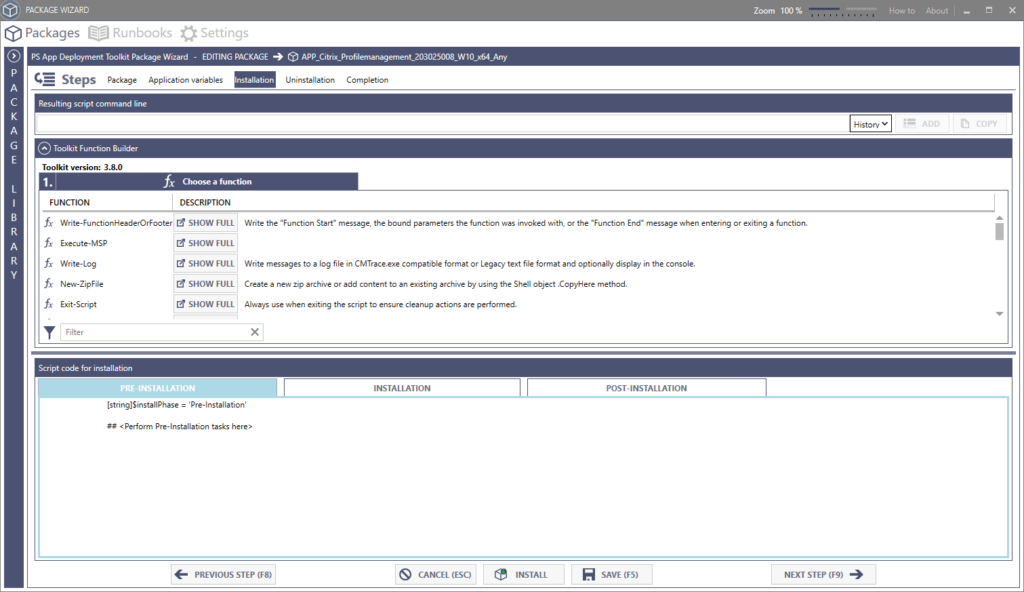Show full description for New-ZipFile

[x=205, y=284]
